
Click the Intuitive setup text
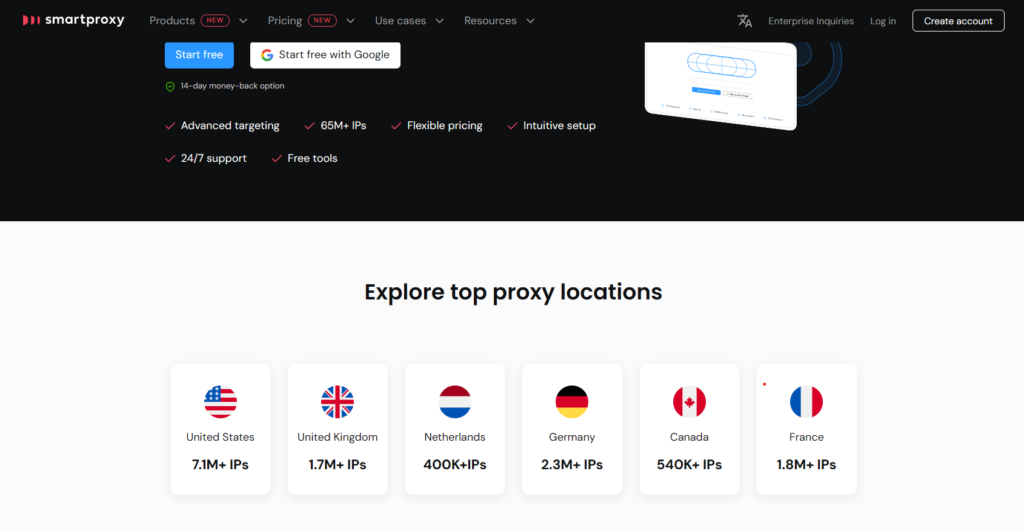click(x=559, y=125)
